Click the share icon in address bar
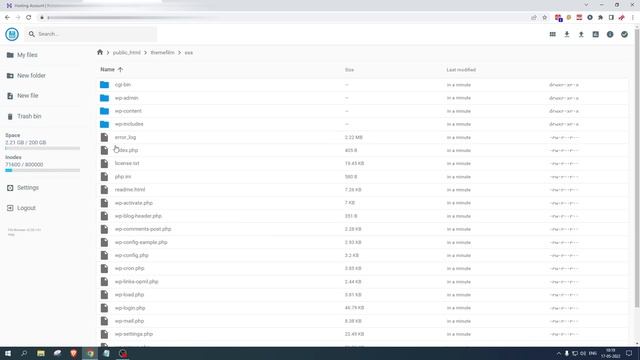Screen dimensions: 640x360 tap(533, 18)
